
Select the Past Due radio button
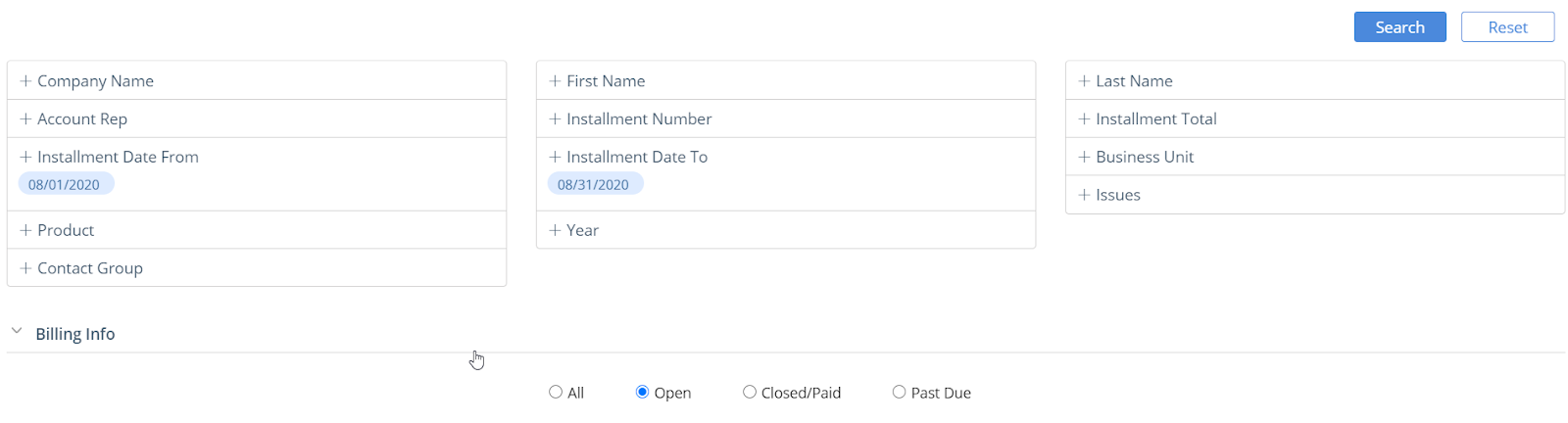[x=899, y=392]
